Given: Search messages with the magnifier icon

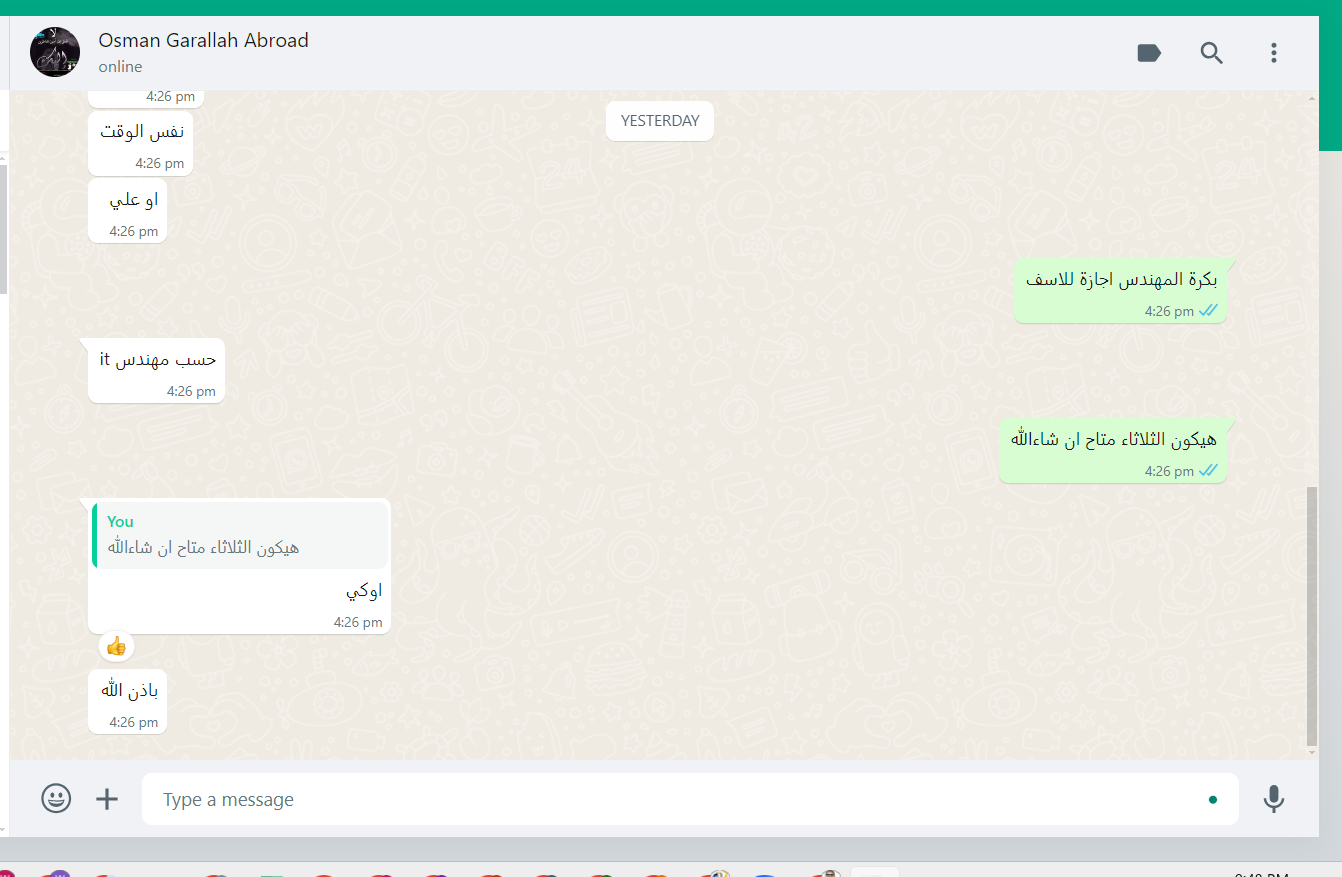Looking at the screenshot, I should (x=1211, y=53).
